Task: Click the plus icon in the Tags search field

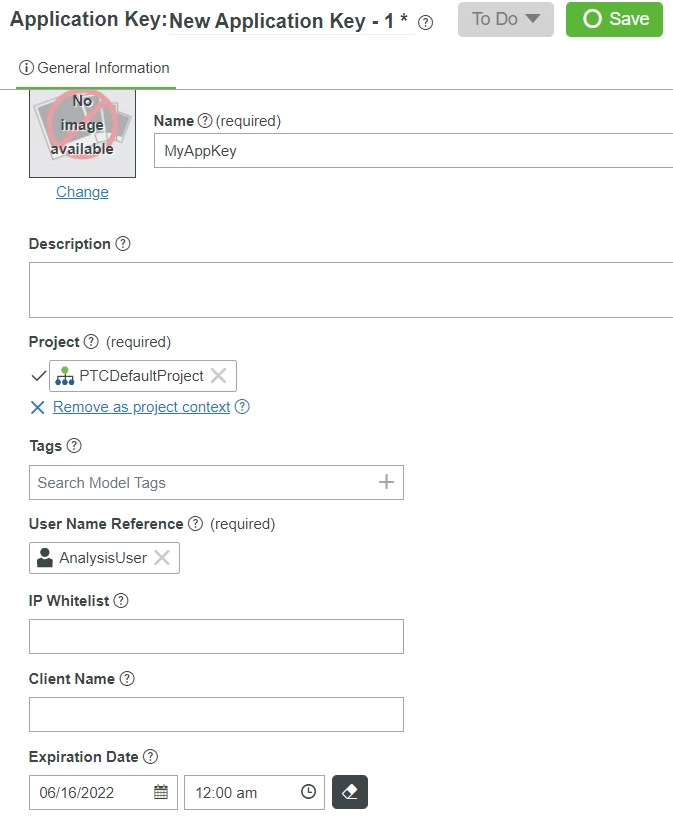Action: point(386,482)
